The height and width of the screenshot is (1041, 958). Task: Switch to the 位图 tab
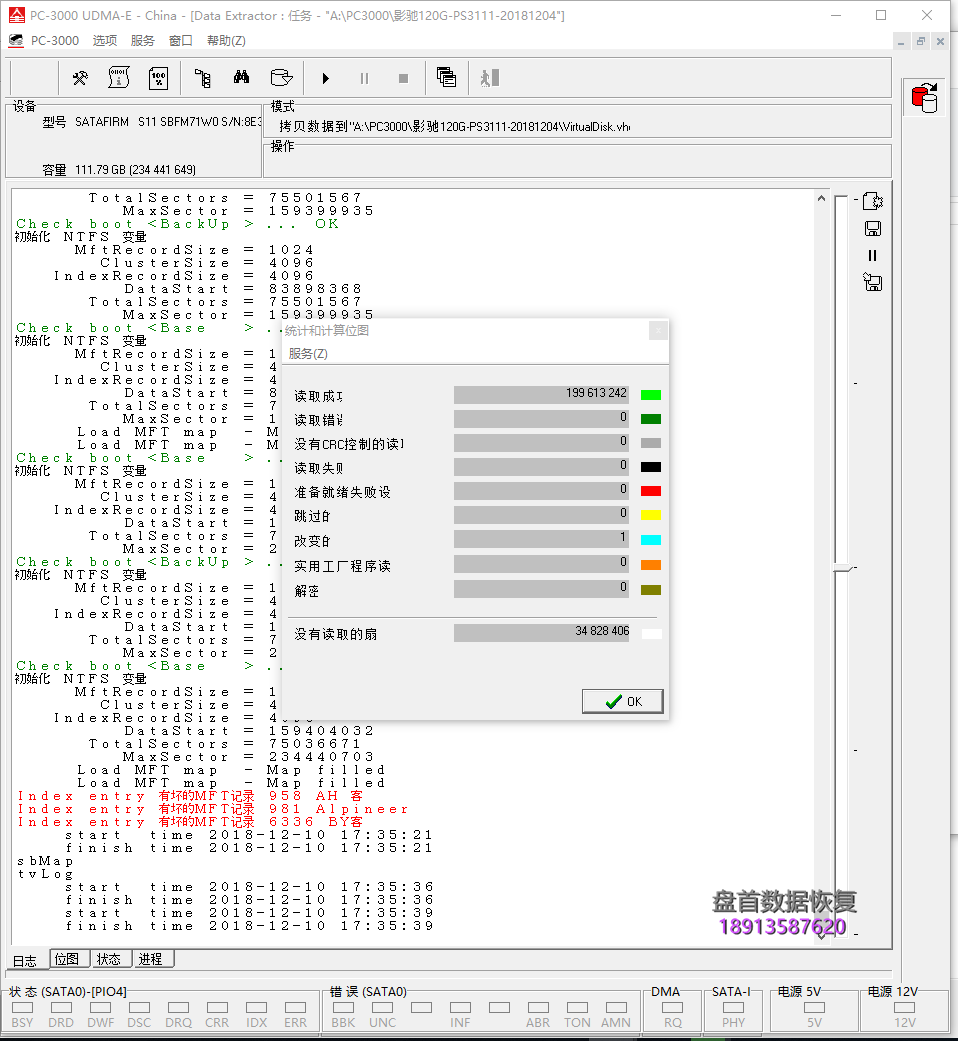(x=68, y=958)
